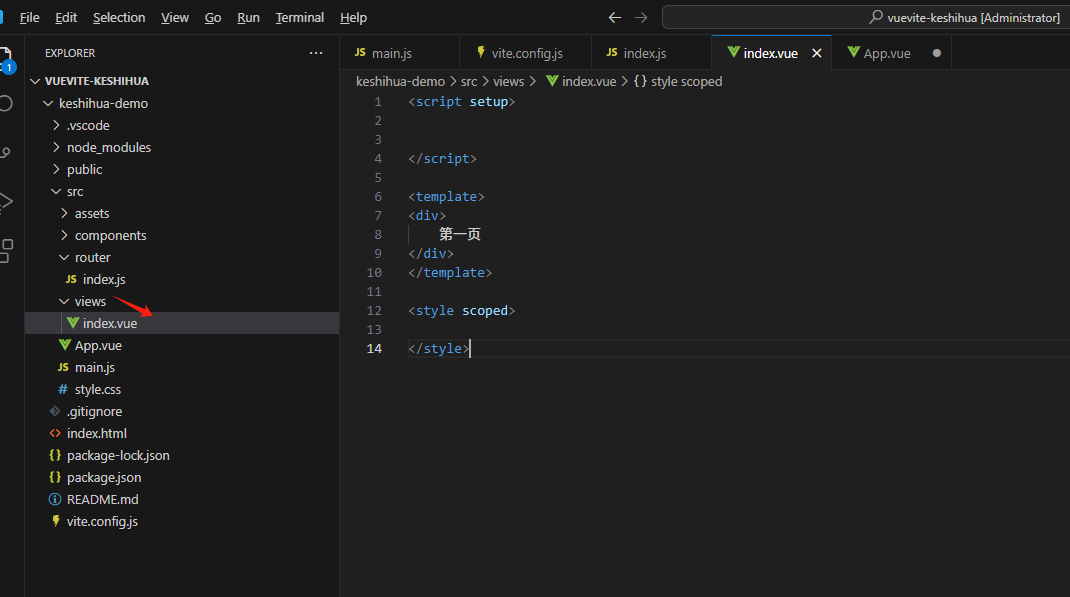Expand the .vscode folder
The width and height of the screenshot is (1070, 597).
(88, 125)
